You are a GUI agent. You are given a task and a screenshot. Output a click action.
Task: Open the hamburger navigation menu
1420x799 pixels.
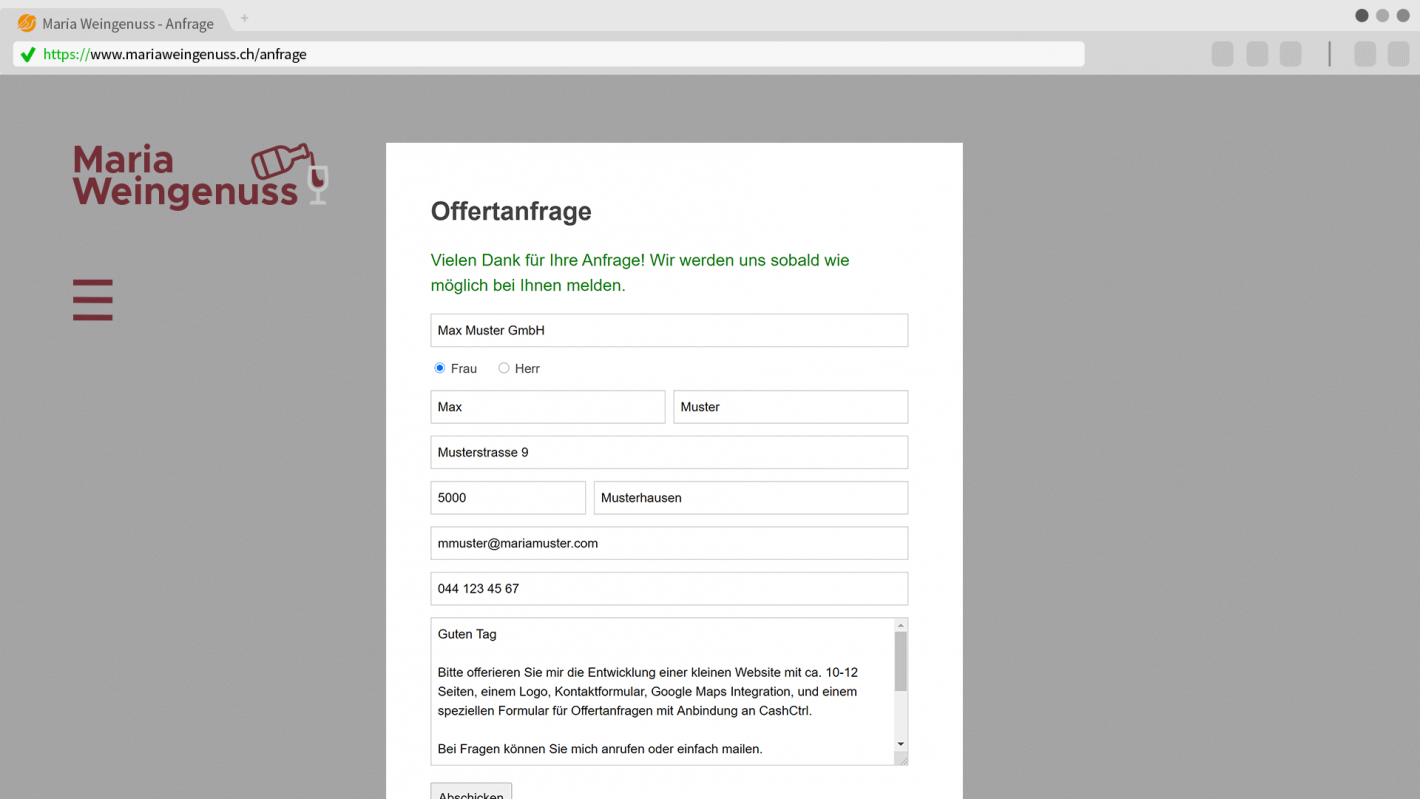(x=92, y=299)
